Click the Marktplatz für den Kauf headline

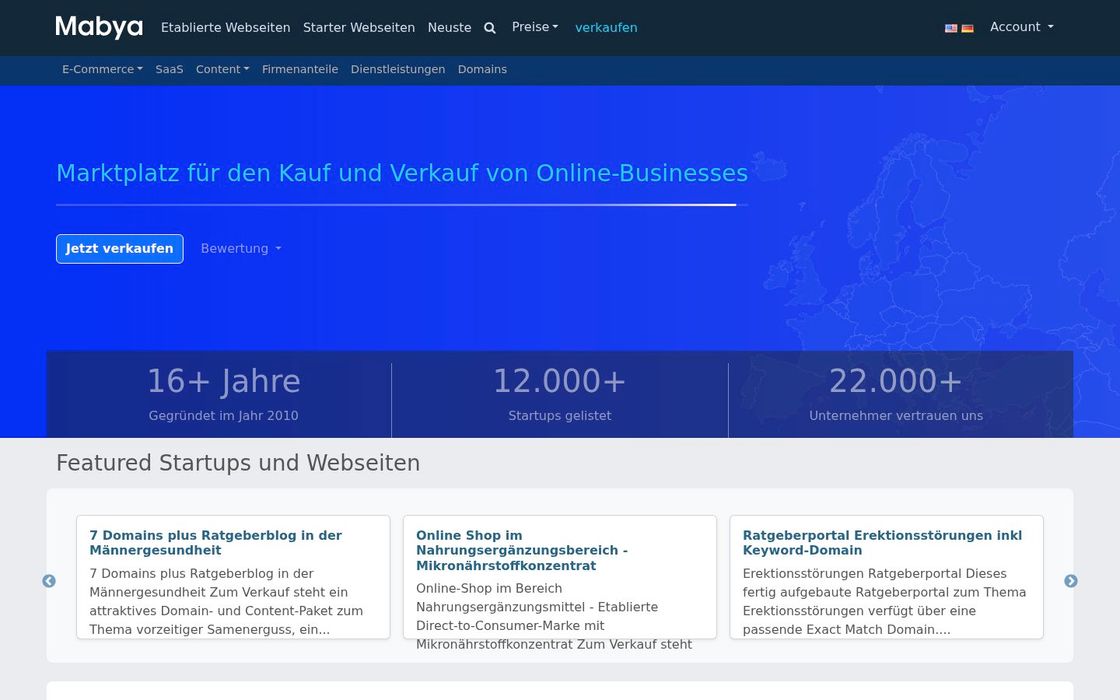(x=402, y=173)
